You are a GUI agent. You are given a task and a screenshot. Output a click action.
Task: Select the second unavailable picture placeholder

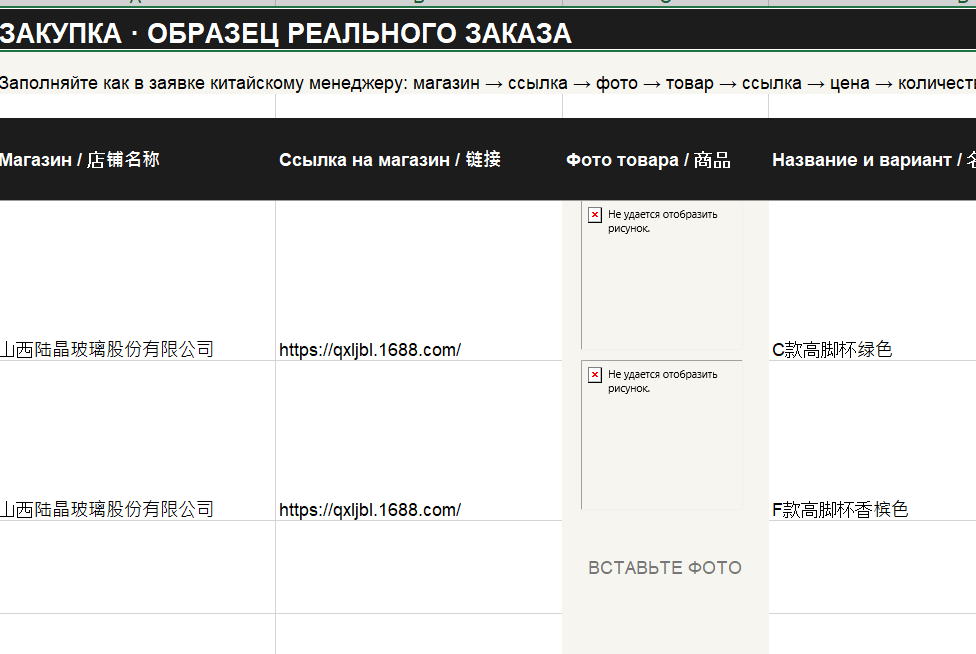662,435
